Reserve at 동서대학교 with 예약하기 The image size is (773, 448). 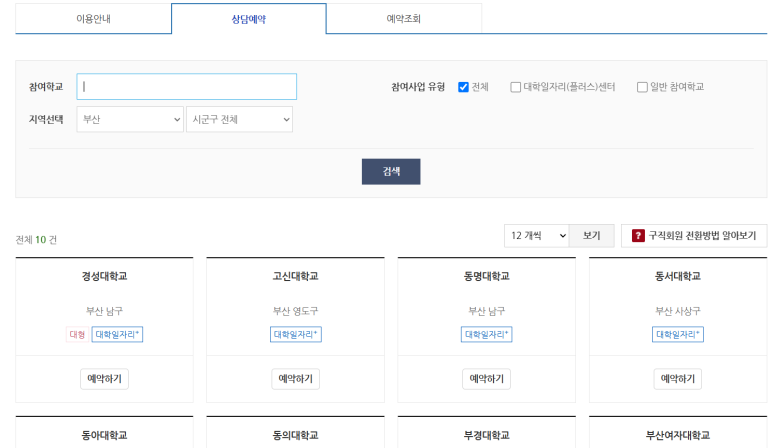[678, 379]
